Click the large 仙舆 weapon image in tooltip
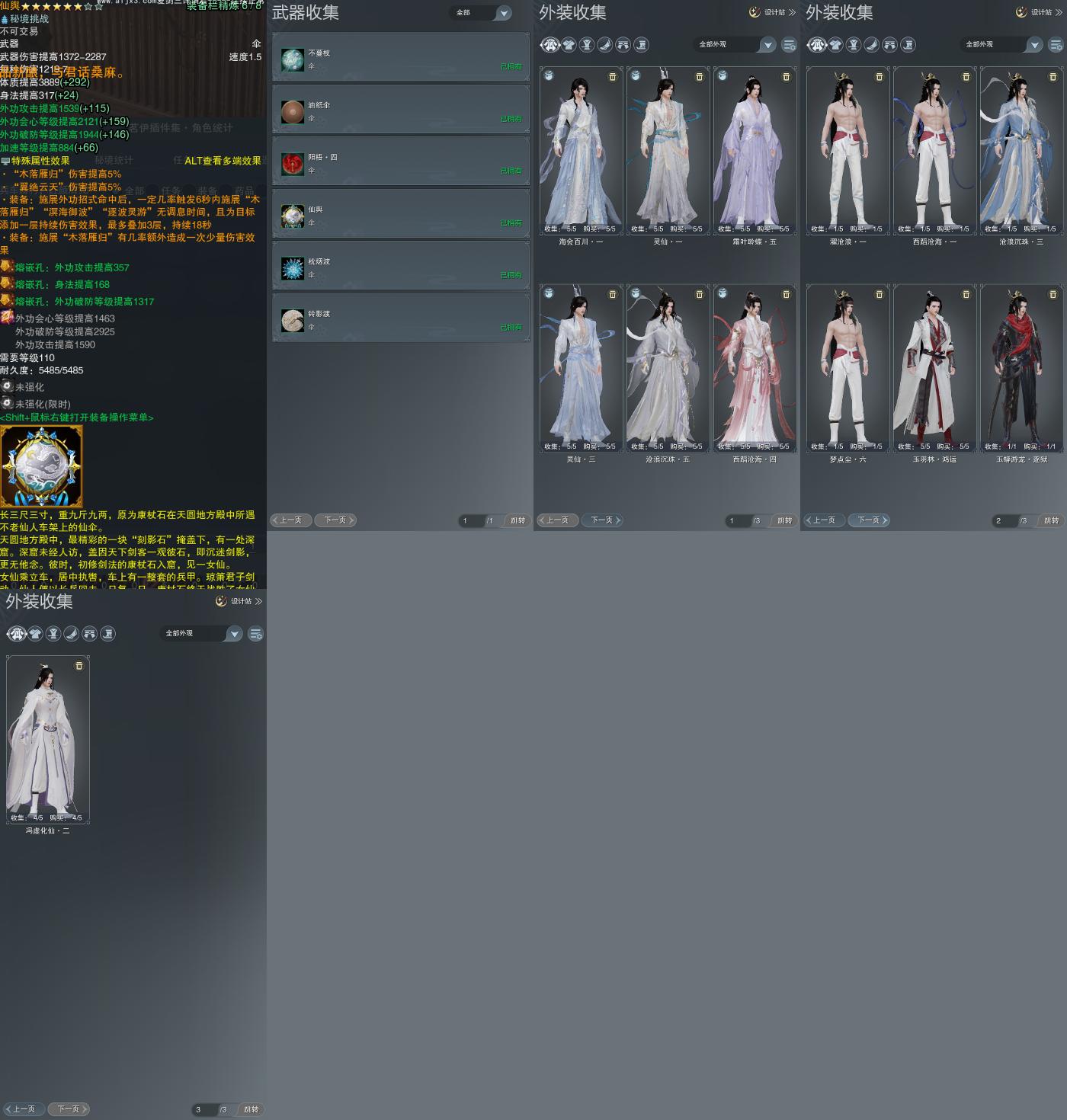 coord(41,466)
